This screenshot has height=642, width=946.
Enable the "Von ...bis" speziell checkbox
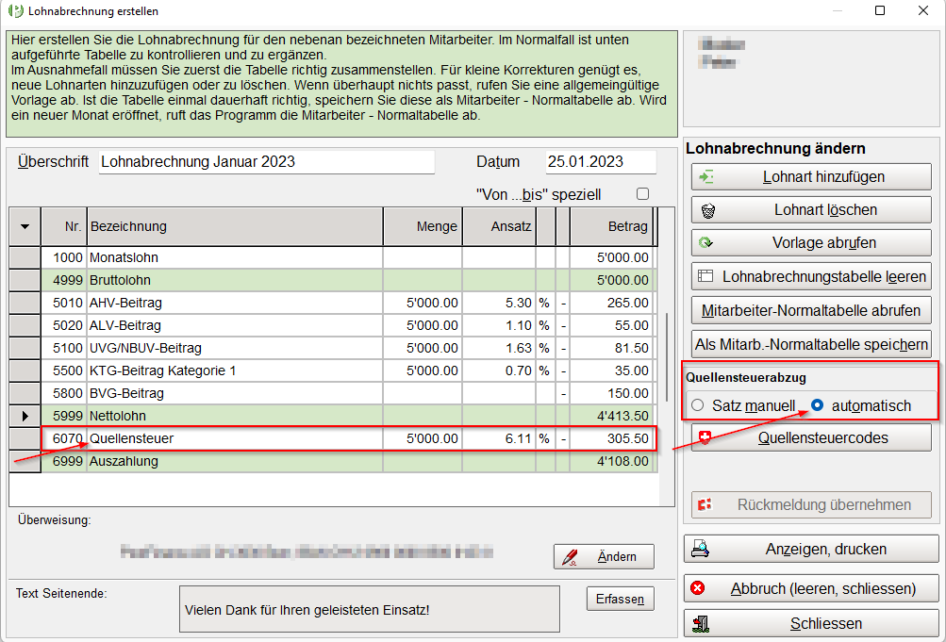(x=643, y=194)
